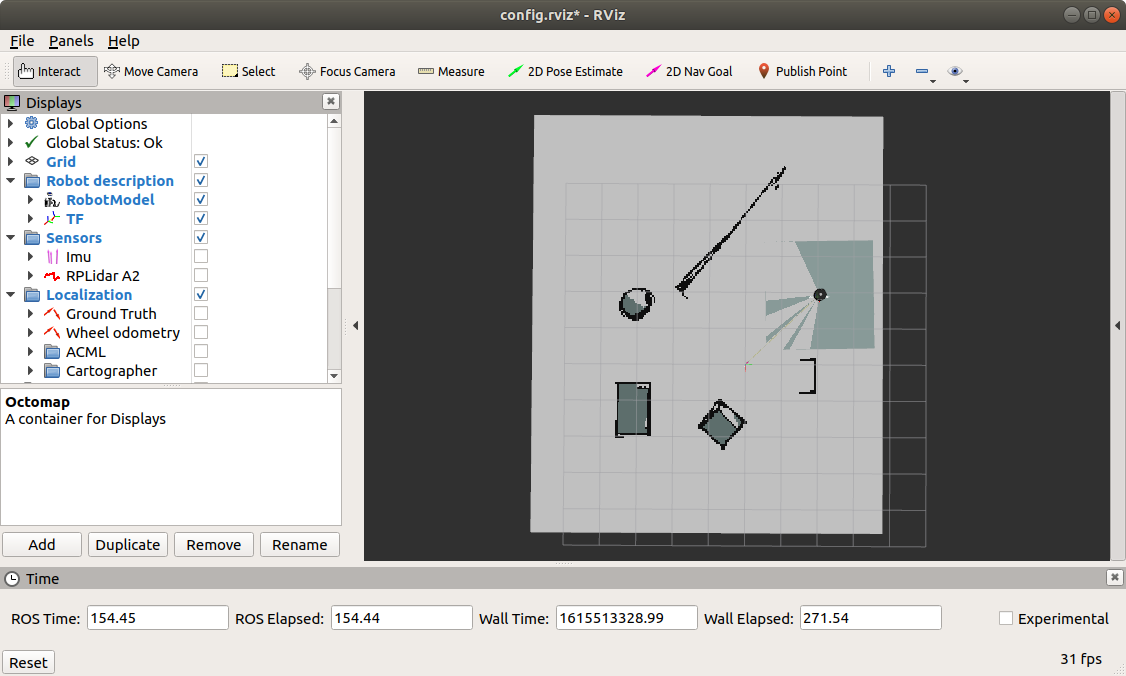The height and width of the screenshot is (676, 1126).
Task: Choose the Measure tool
Action: pos(451,71)
